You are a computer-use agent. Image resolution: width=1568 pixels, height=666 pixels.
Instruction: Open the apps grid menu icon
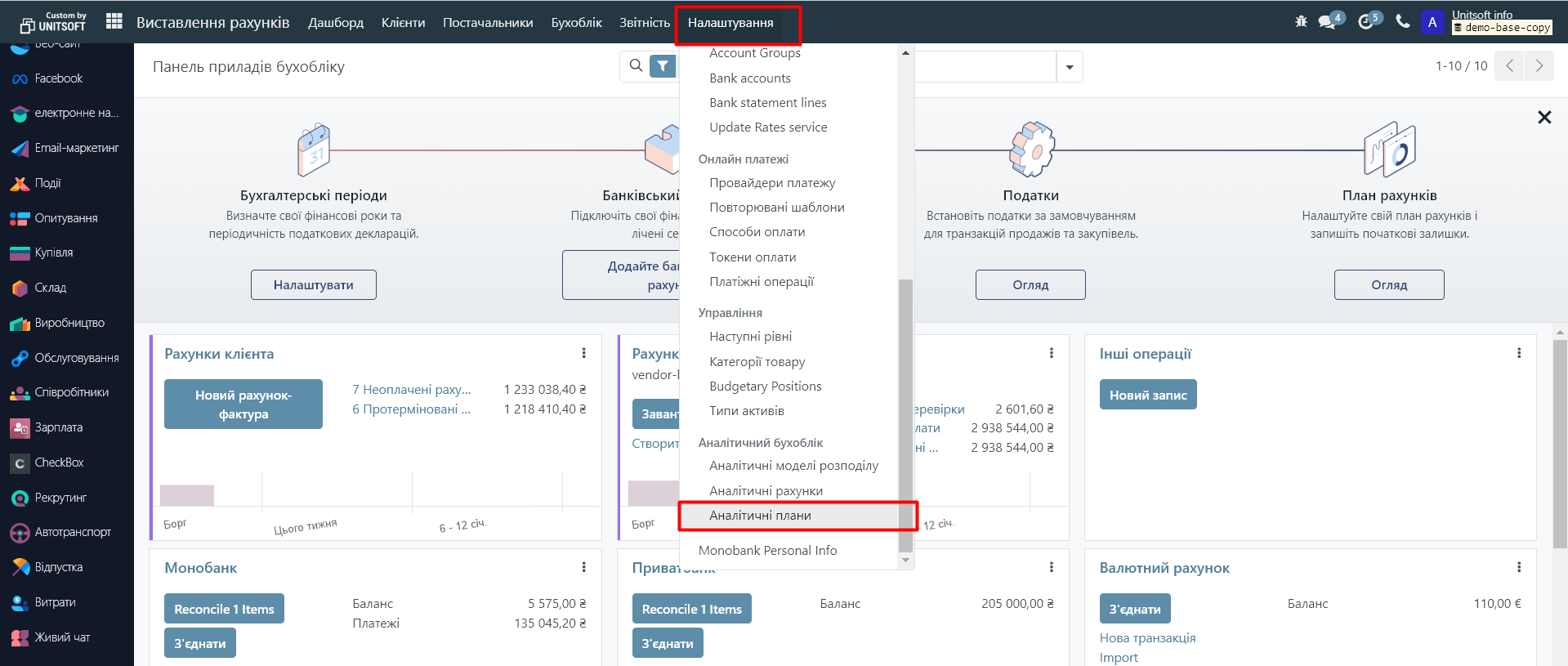coord(114,21)
